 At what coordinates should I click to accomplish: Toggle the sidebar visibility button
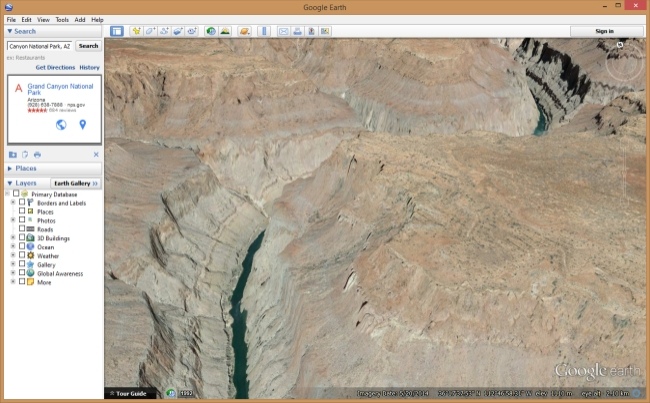coord(117,31)
